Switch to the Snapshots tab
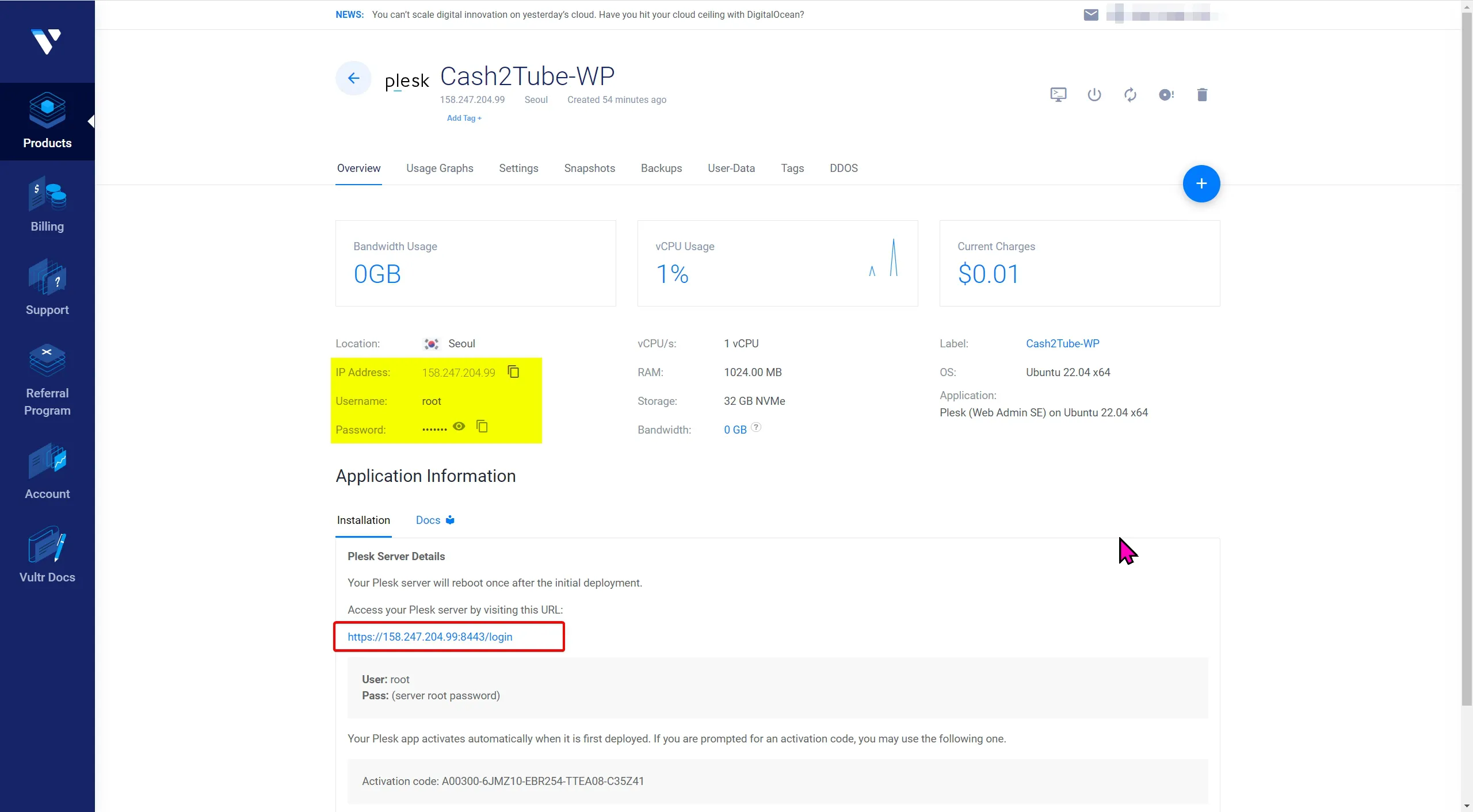Image resolution: width=1473 pixels, height=812 pixels. (589, 168)
